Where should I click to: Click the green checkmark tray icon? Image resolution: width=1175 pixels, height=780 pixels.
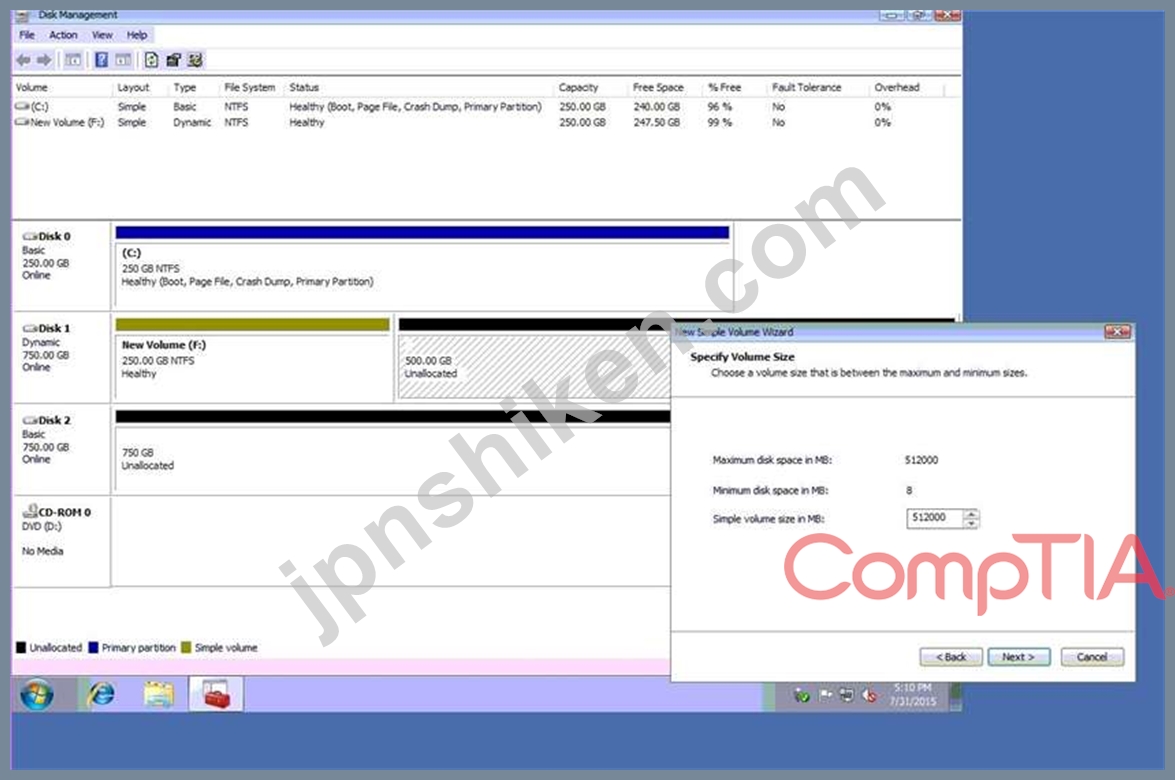click(x=802, y=696)
